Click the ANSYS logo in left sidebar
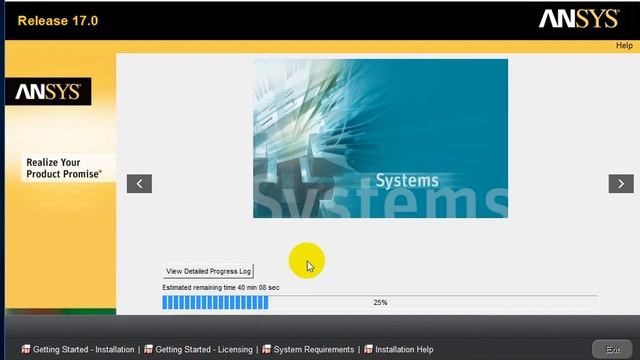Image resolution: width=640 pixels, height=360 pixels. (x=48, y=91)
